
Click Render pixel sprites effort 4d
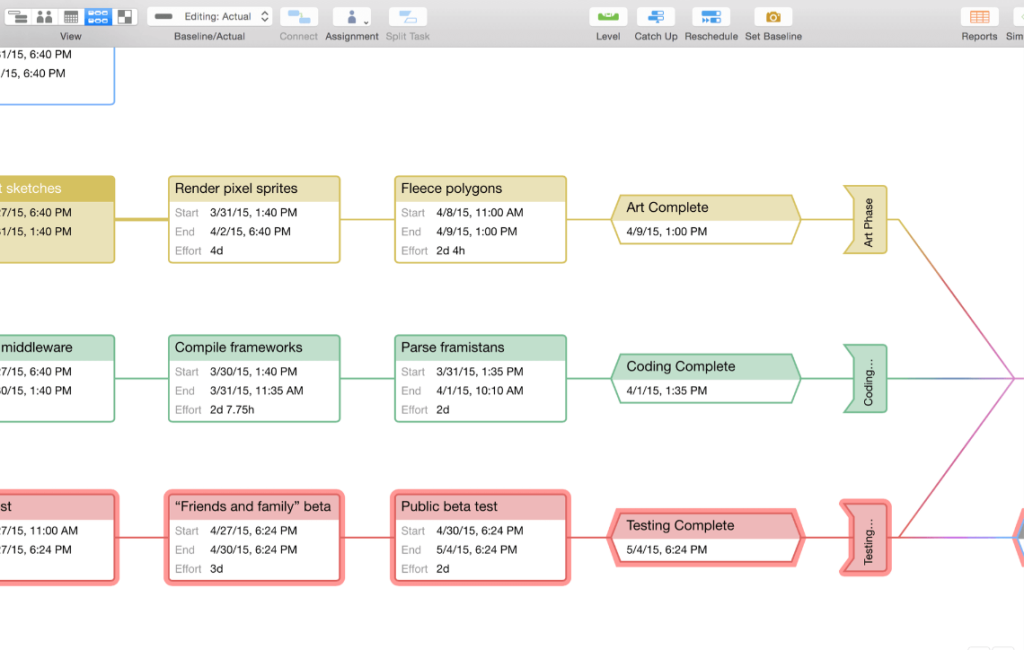pos(216,250)
